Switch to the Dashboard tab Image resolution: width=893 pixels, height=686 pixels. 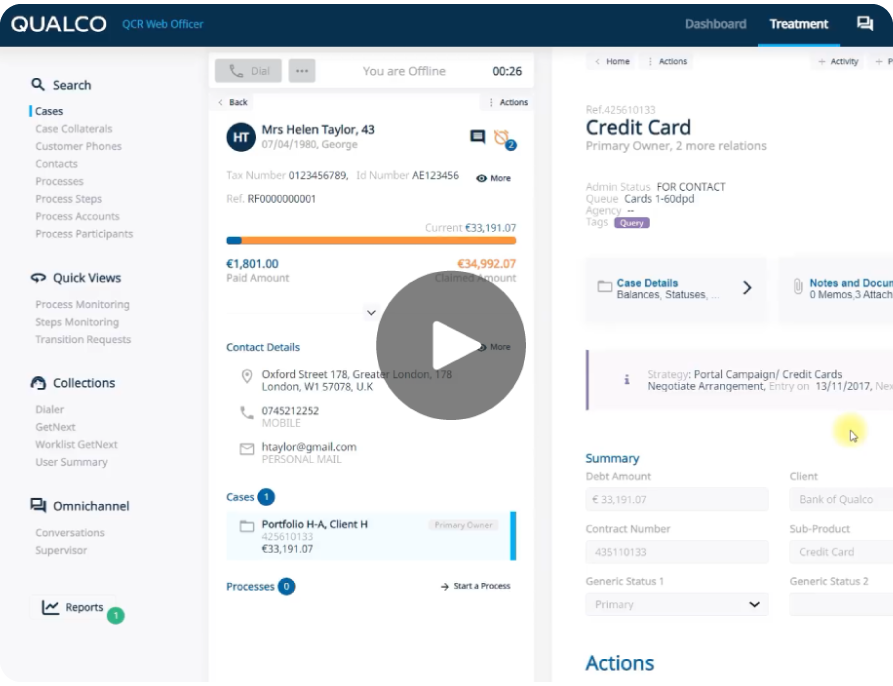pos(716,23)
